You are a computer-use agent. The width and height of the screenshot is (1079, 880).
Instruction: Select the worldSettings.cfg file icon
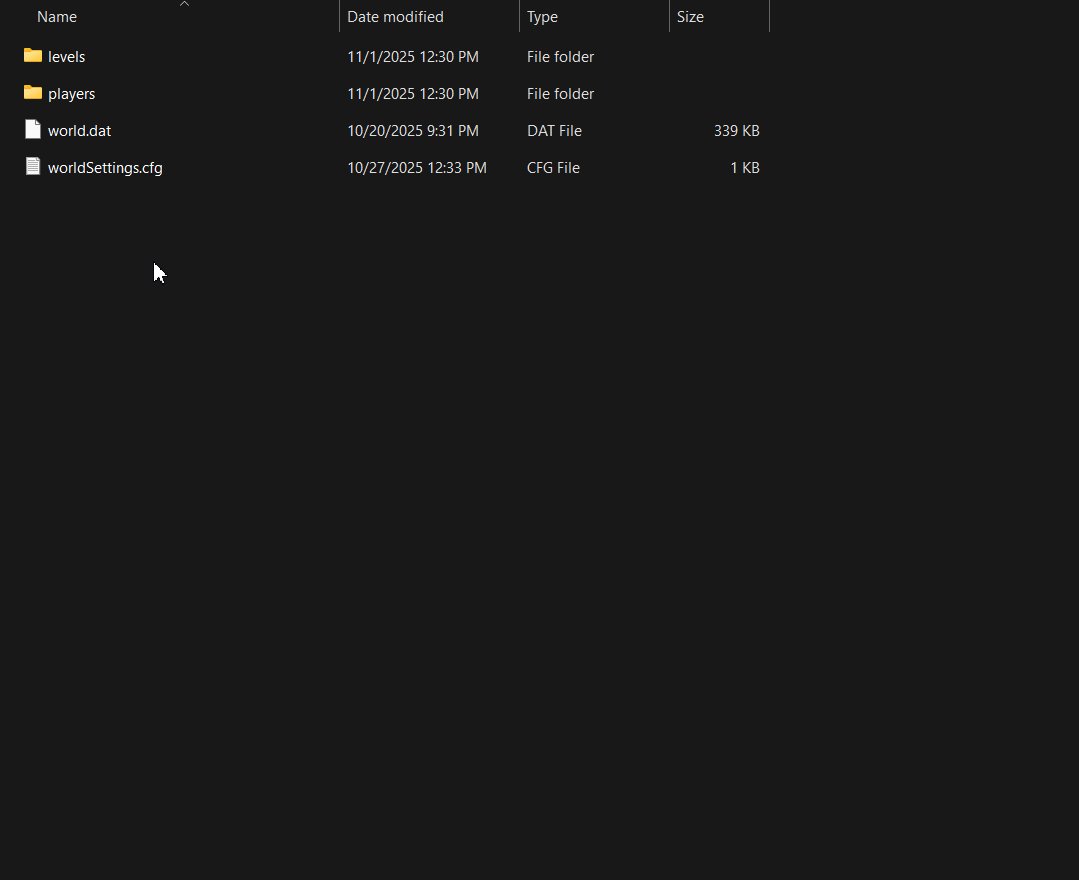(33, 167)
